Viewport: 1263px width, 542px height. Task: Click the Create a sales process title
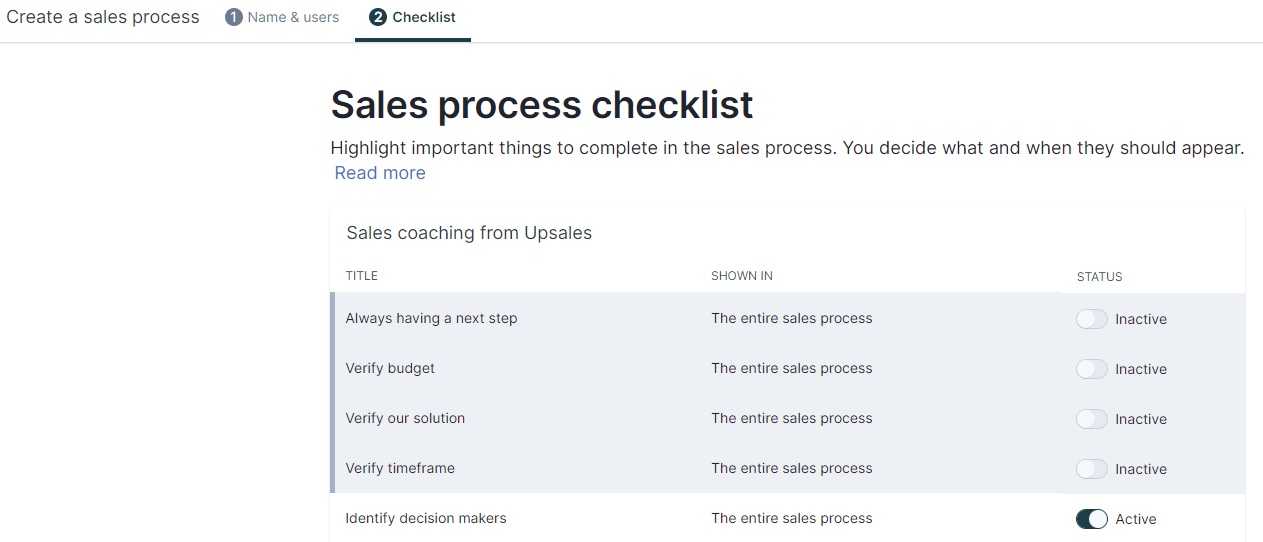pyautogui.click(x=103, y=17)
